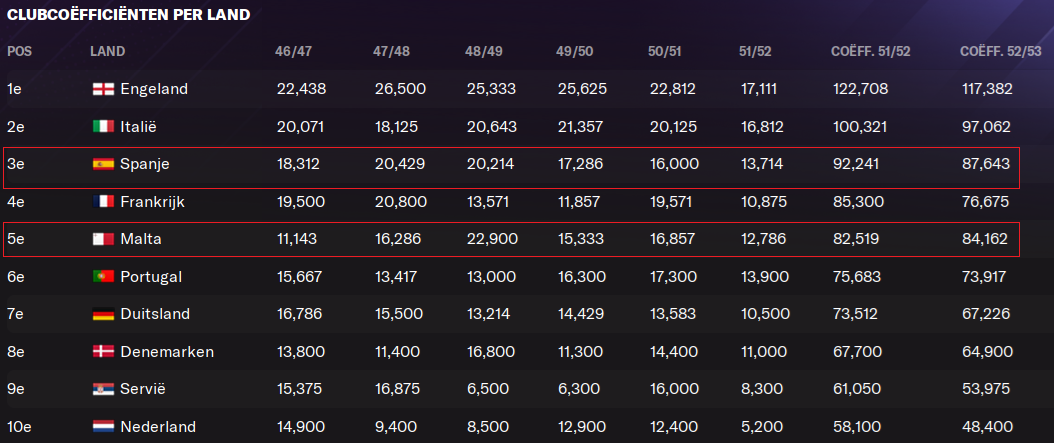Sort by the POS column header
Image resolution: width=1054 pixels, height=443 pixels.
19,52
